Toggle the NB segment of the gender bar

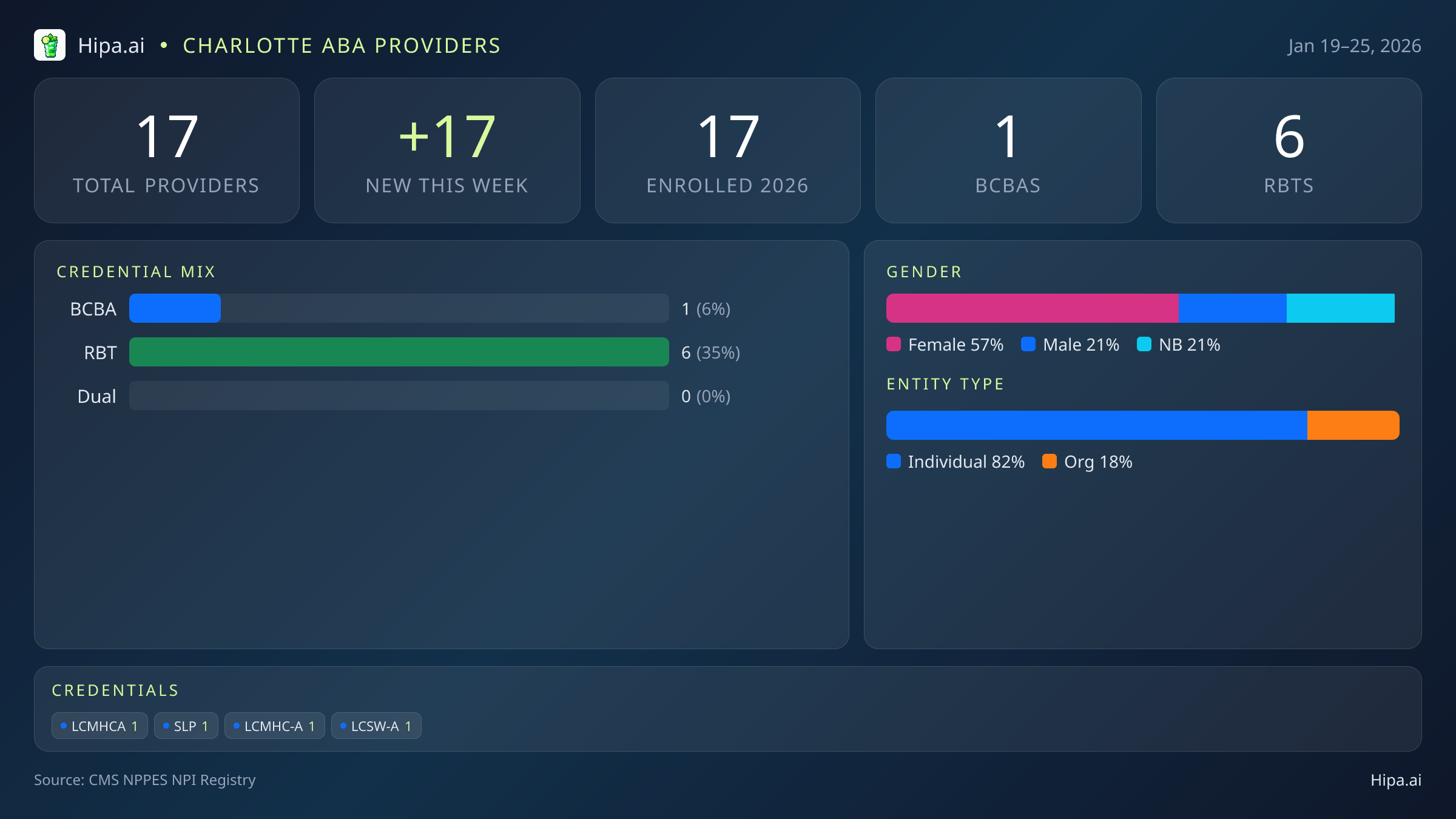tap(1341, 308)
